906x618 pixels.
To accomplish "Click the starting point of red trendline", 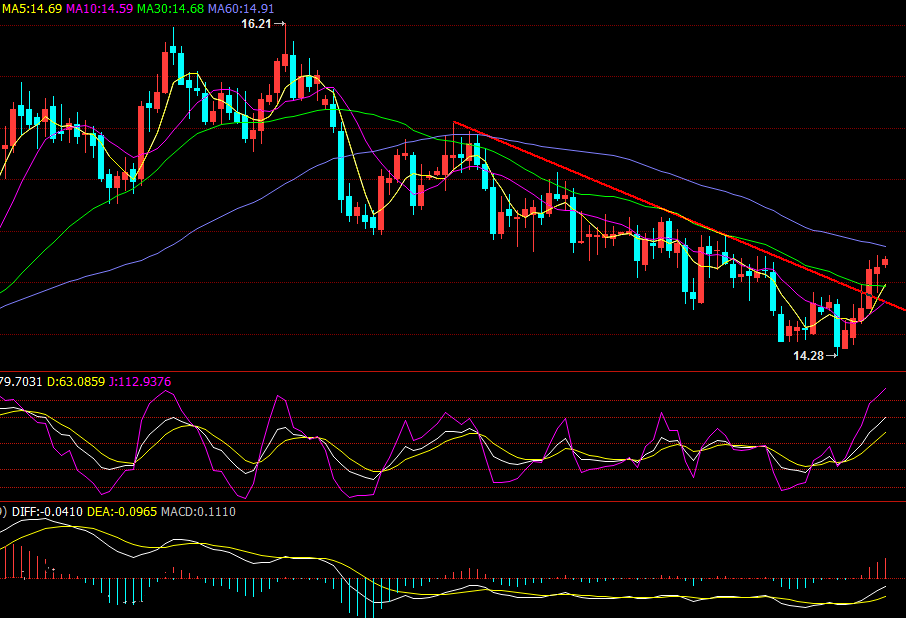I will click(x=454, y=123).
